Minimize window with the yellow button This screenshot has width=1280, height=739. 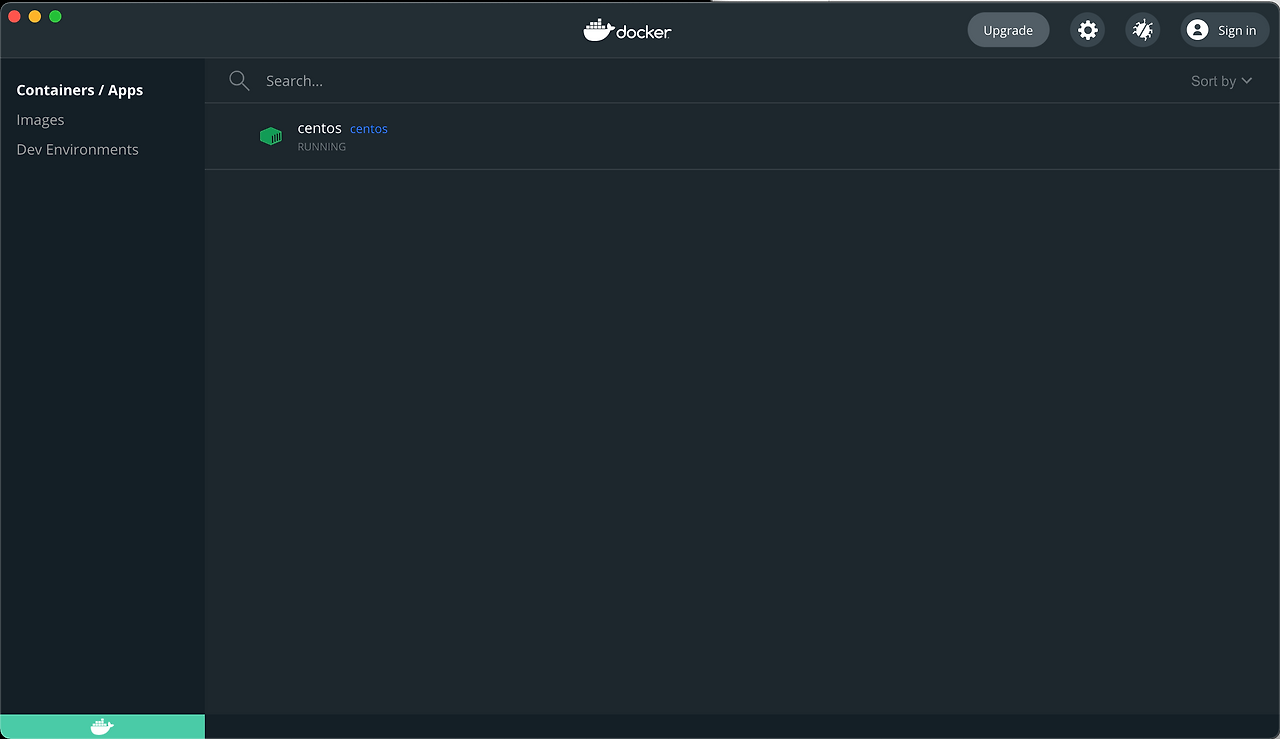(x=35, y=16)
